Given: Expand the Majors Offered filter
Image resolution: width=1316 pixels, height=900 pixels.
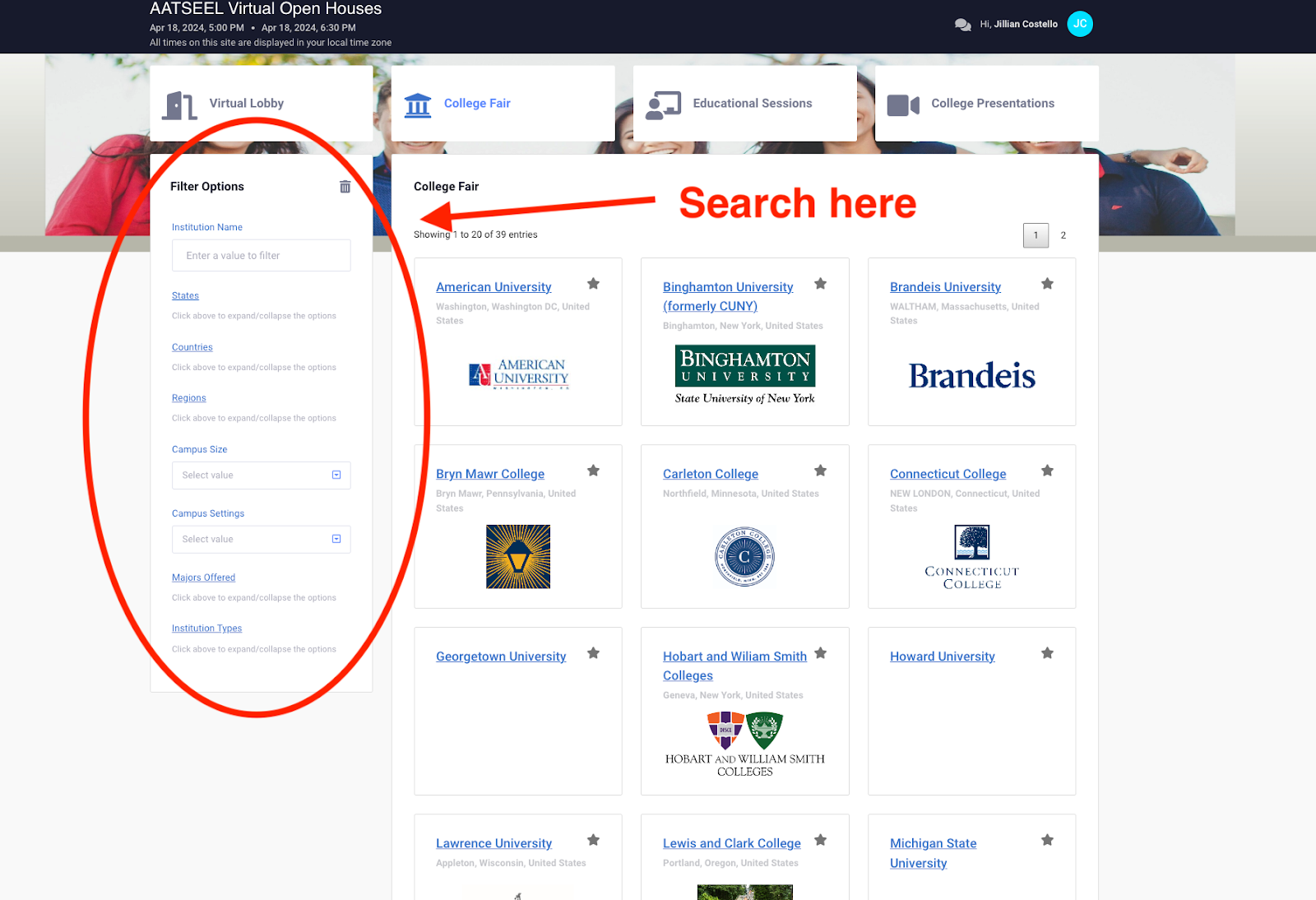Looking at the screenshot, I should click(x=203, y=578).
